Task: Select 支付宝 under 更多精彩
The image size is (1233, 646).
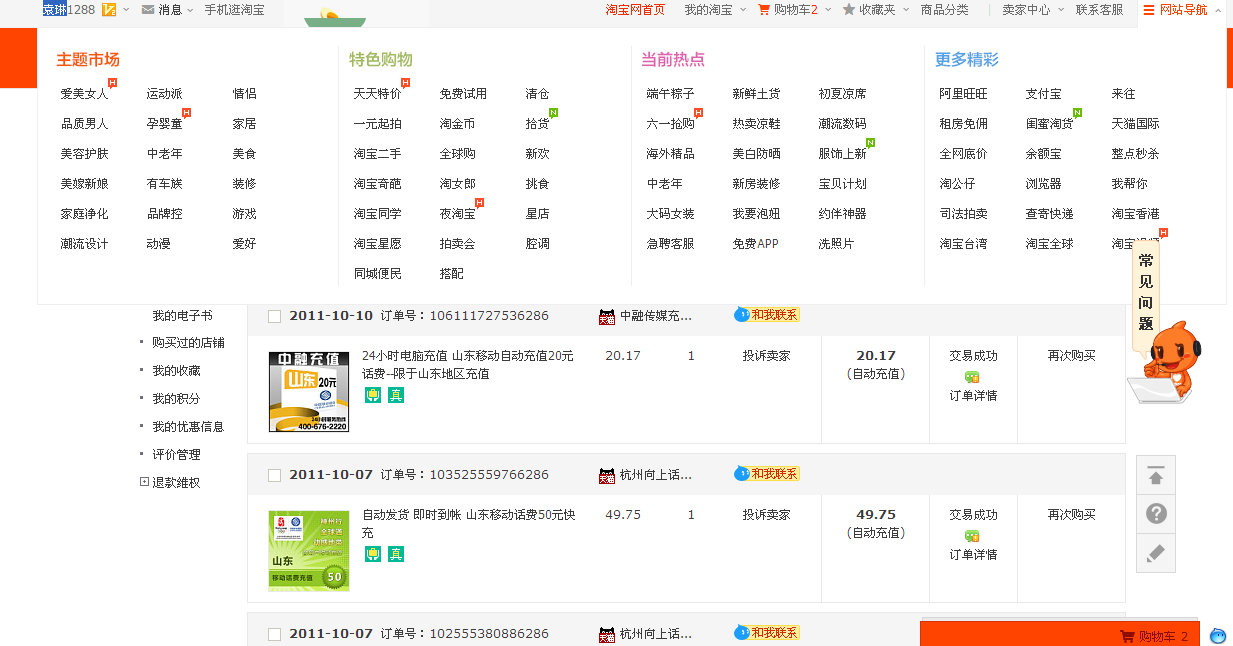Action: click(x=1043, y=94)
